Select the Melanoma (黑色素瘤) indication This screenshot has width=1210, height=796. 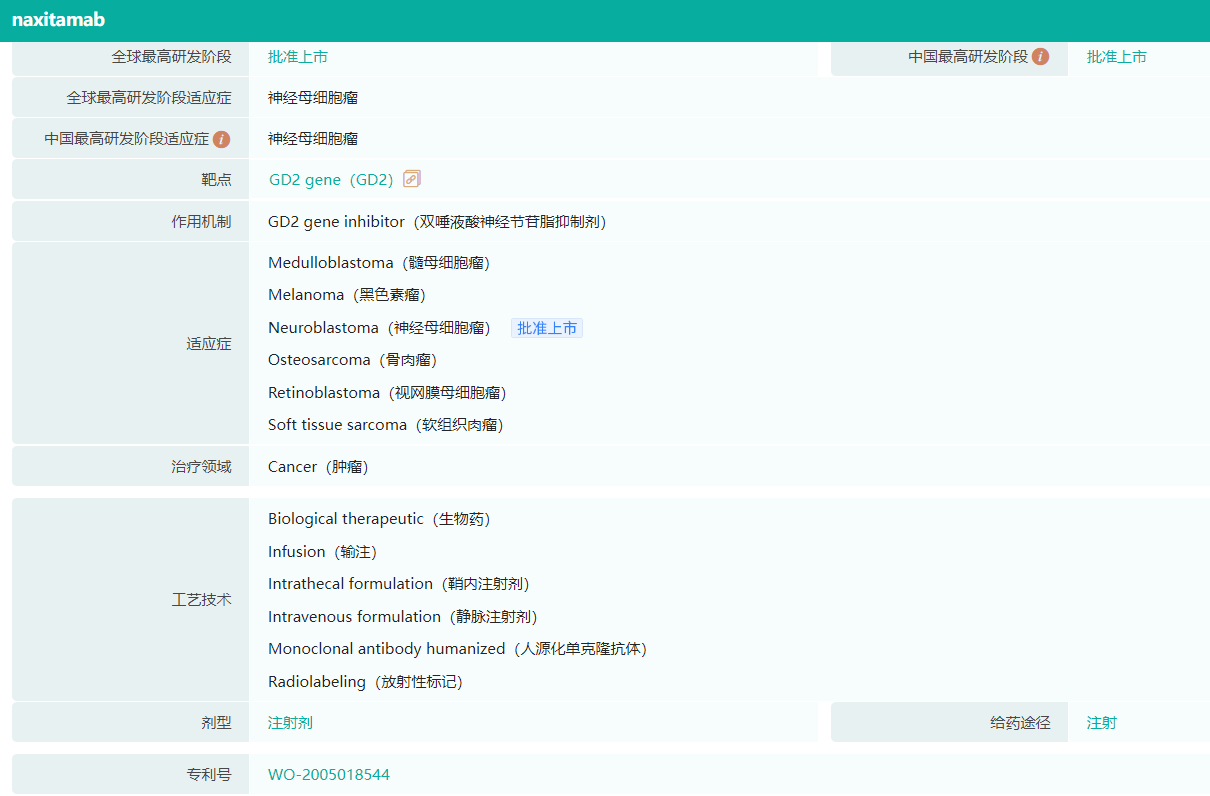click(x=347, y=295)
